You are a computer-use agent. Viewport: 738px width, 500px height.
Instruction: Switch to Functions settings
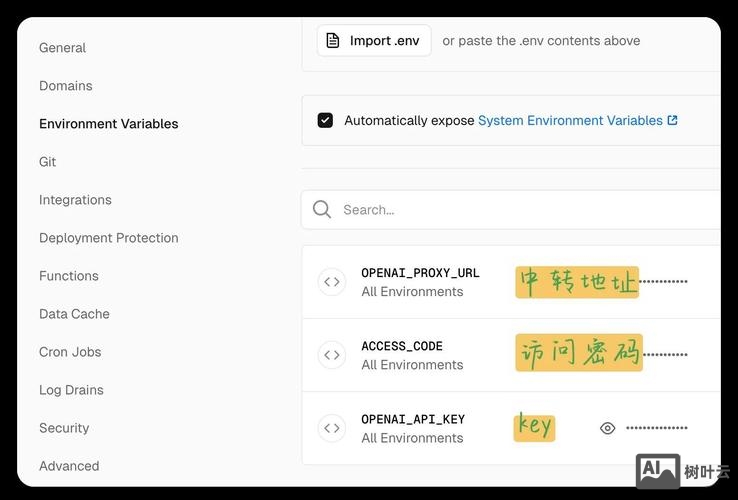pos(69,276)
